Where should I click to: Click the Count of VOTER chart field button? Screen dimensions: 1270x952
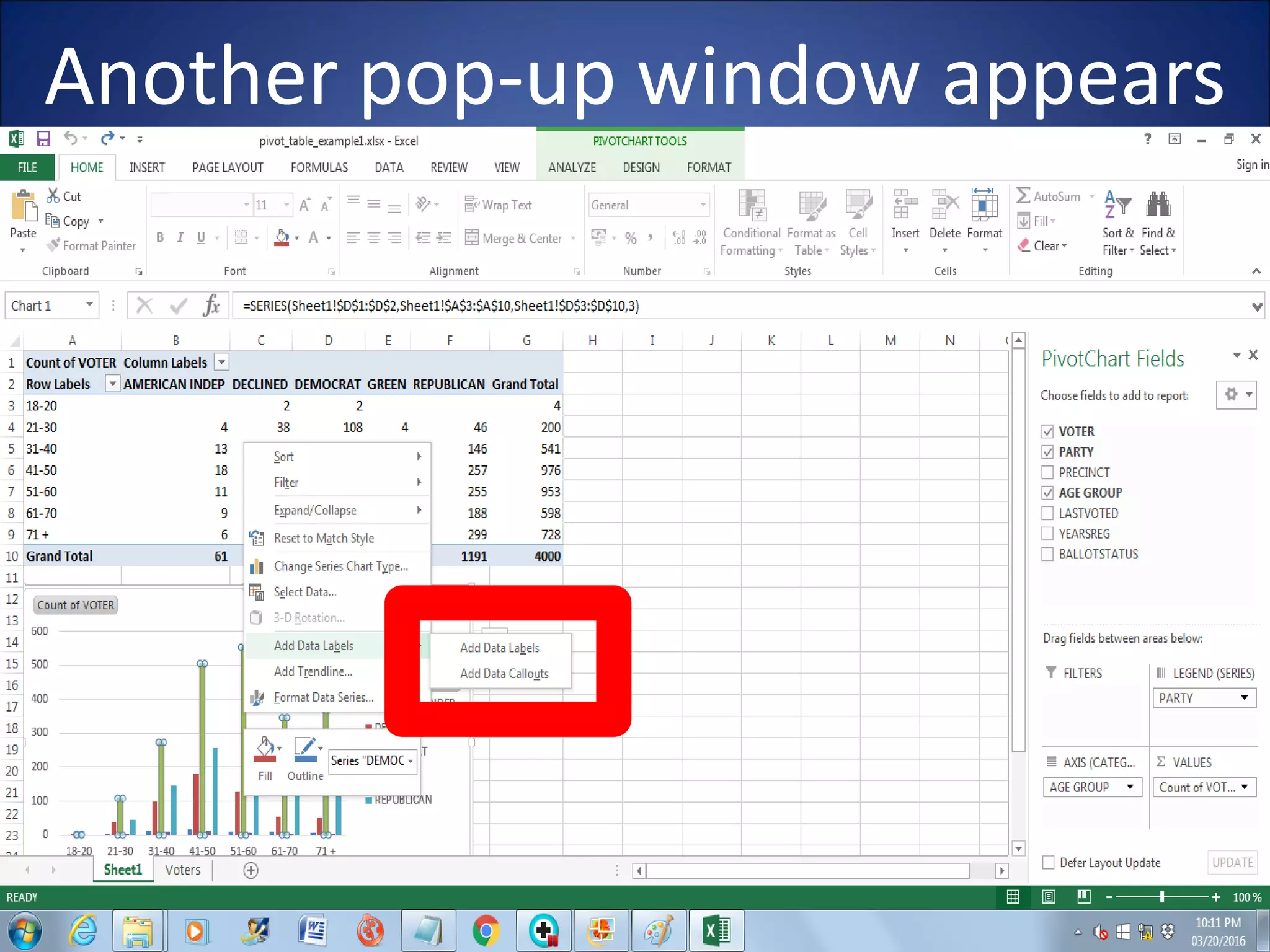coord(76,605)
